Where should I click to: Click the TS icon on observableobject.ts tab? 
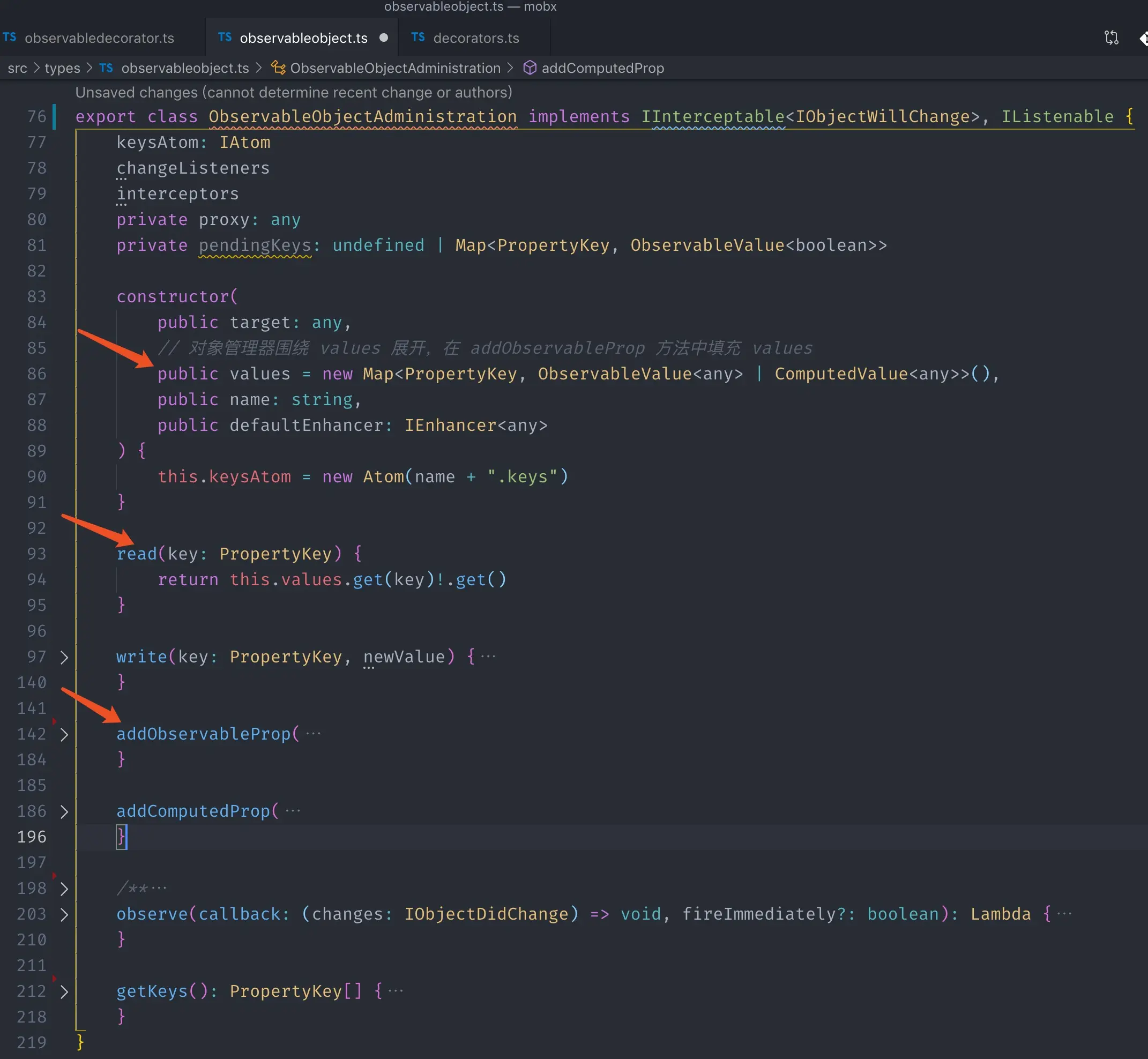pos(223,38)
